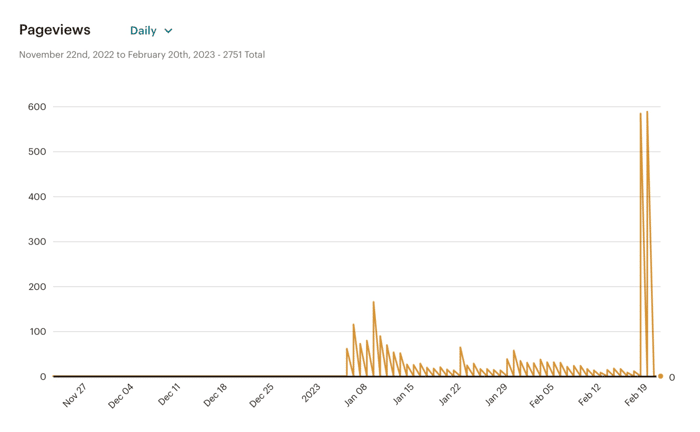Viewport: 700px width, 432px height.
Task: Click the 600 y-axis label
Action: [37, 107]
